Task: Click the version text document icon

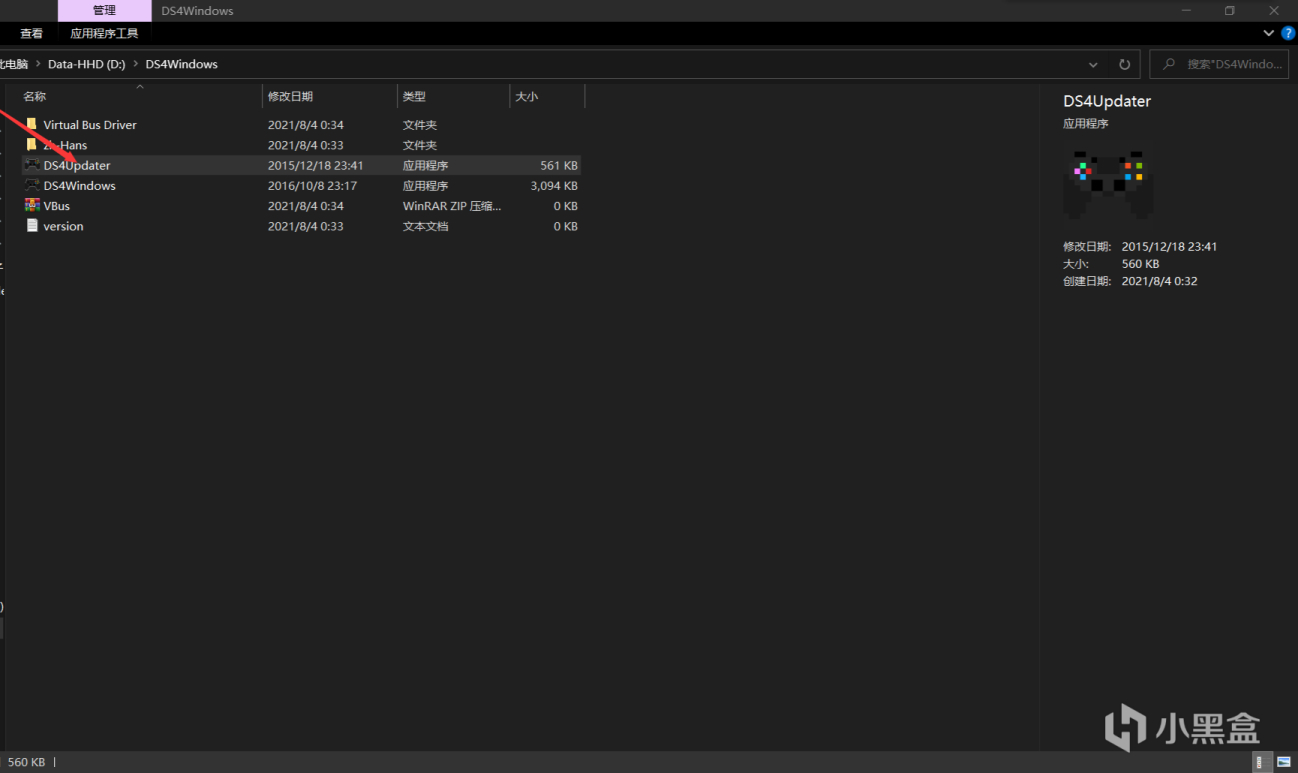Action: coord(32,226)
